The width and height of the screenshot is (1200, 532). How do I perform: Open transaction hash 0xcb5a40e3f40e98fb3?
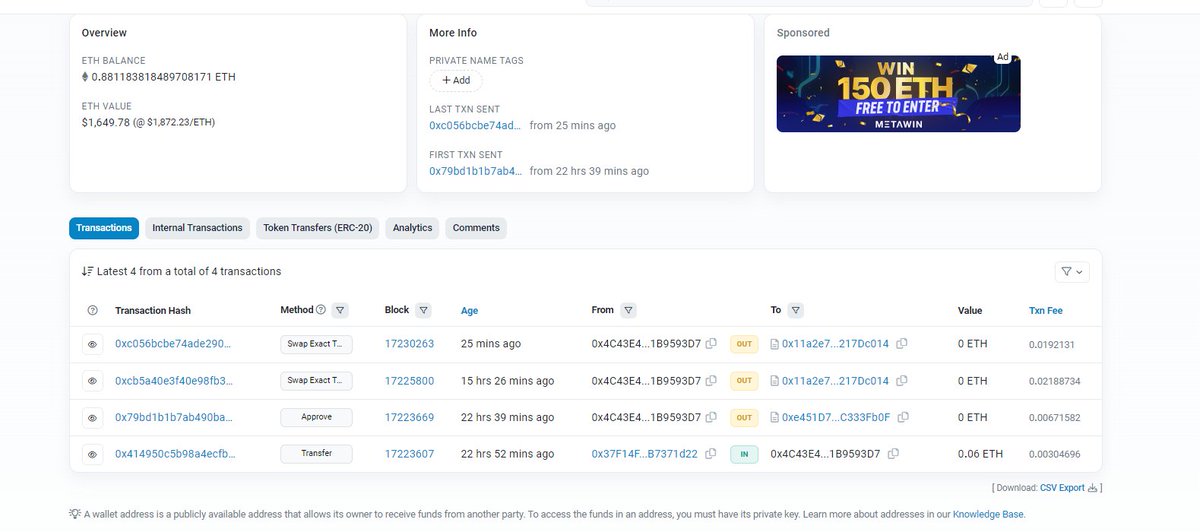(x=174, y=381)
